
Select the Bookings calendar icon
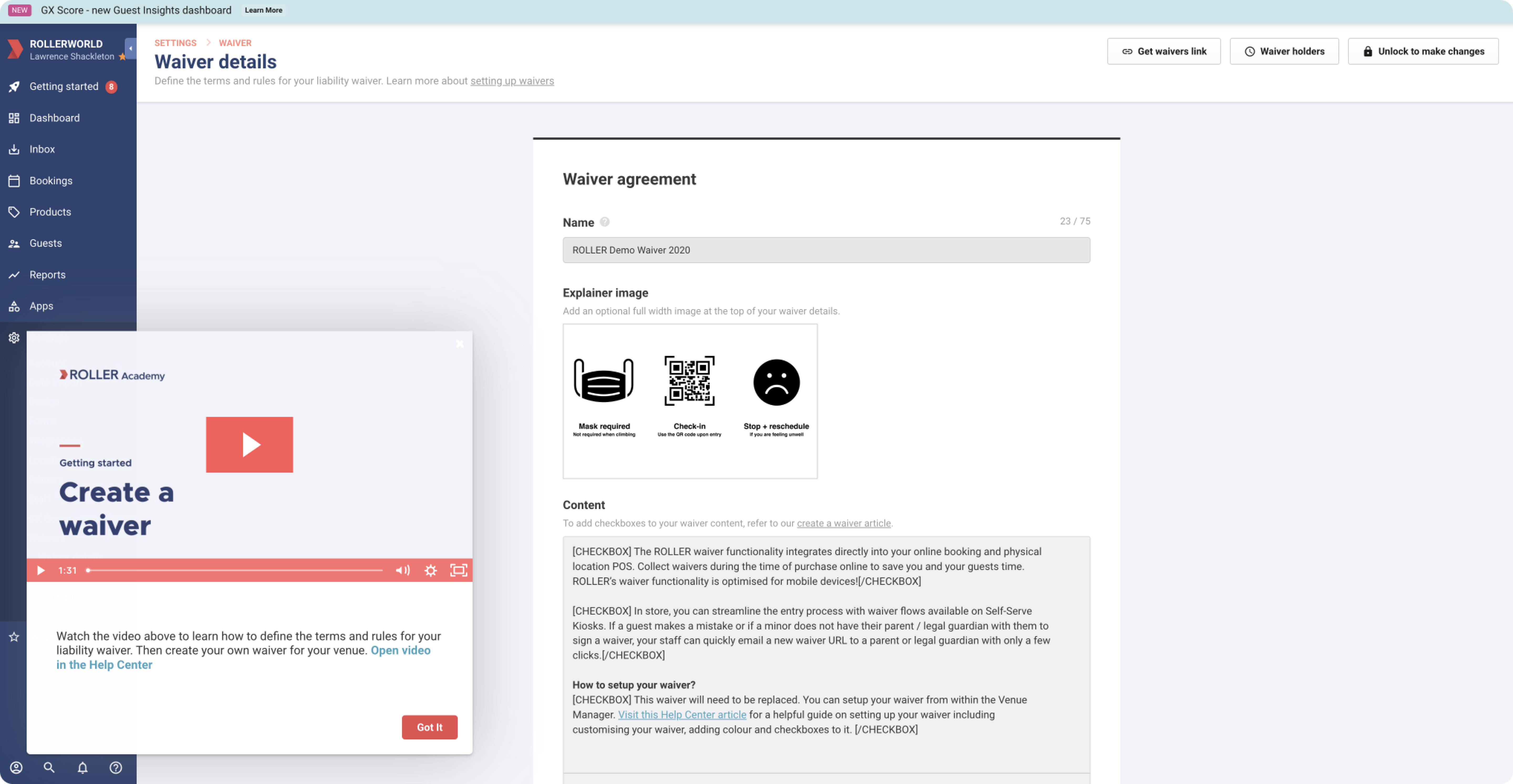tap(14, 180)
